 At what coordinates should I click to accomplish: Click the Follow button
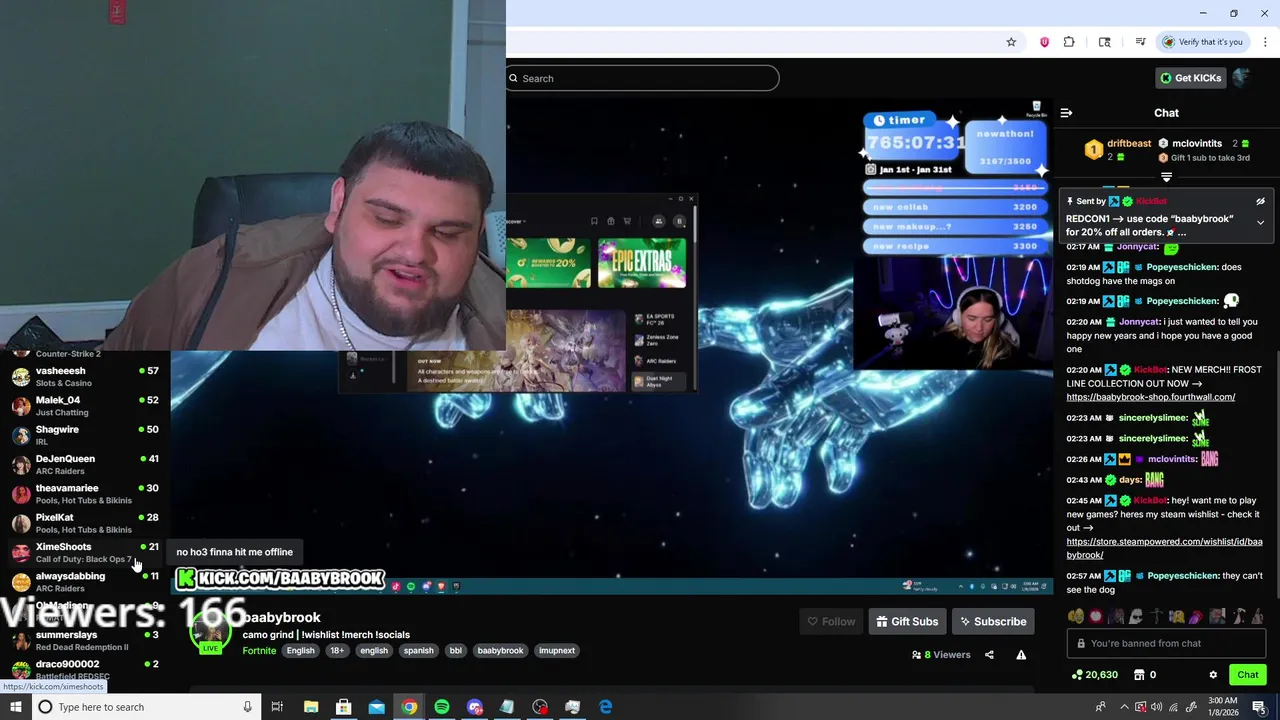[x=831, y=622]
